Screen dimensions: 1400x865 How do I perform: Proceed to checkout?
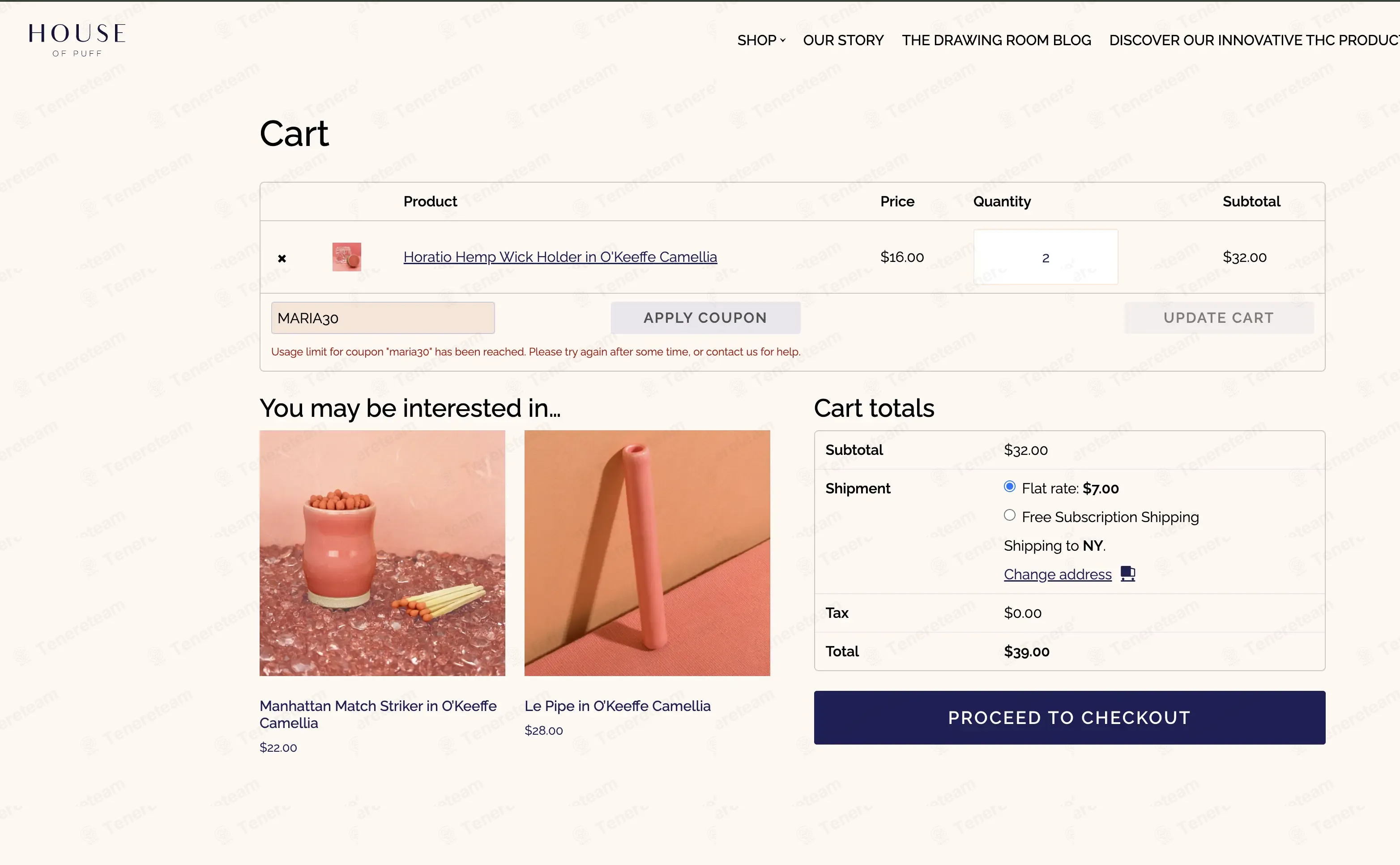(x=1069, y=717)
